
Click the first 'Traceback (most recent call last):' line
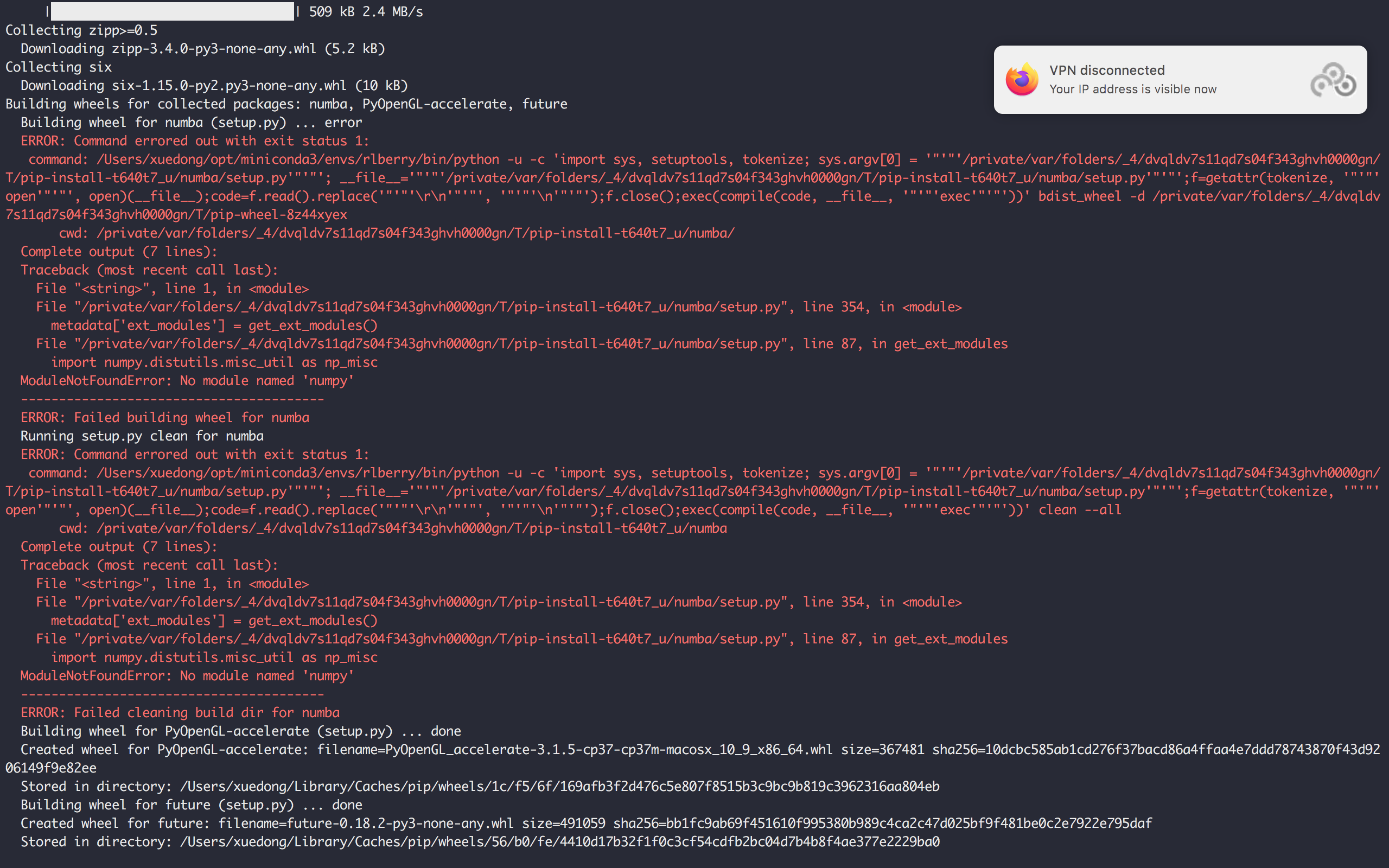click(x=149, y=270)
